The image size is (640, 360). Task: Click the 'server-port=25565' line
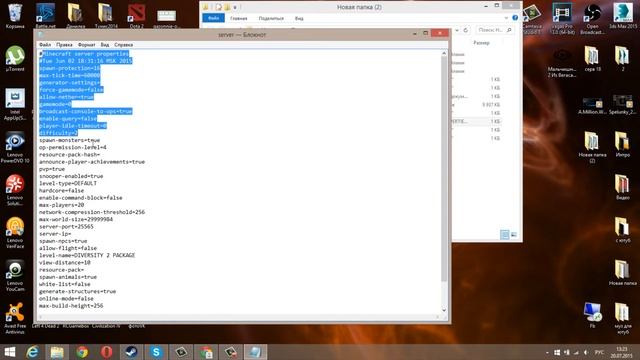pyautogui.click(x=66, y=227)
